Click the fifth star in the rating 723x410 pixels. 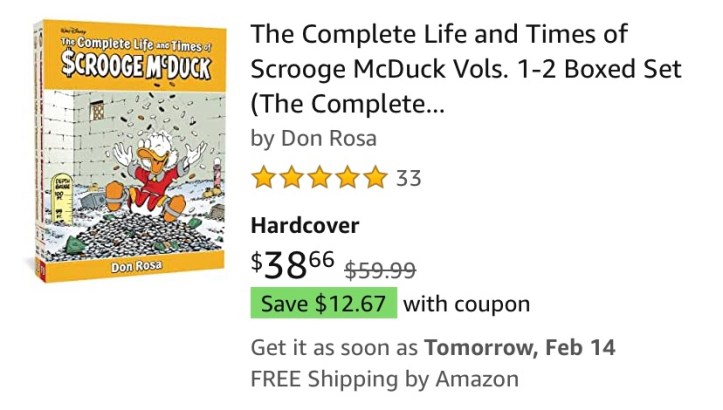(x=375, y=178)
